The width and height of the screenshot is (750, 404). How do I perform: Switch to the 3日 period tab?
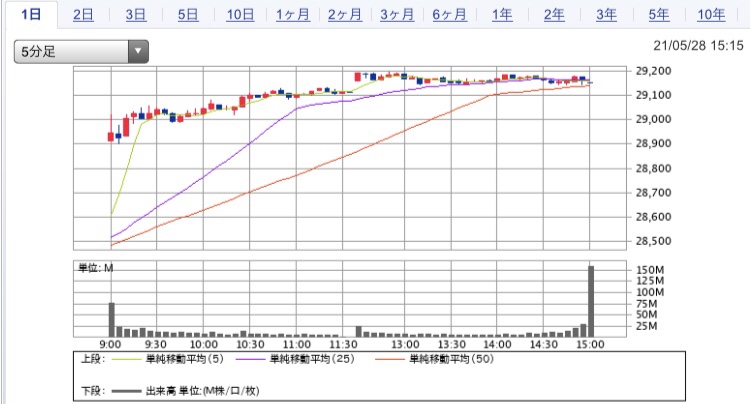pos(136,15)
